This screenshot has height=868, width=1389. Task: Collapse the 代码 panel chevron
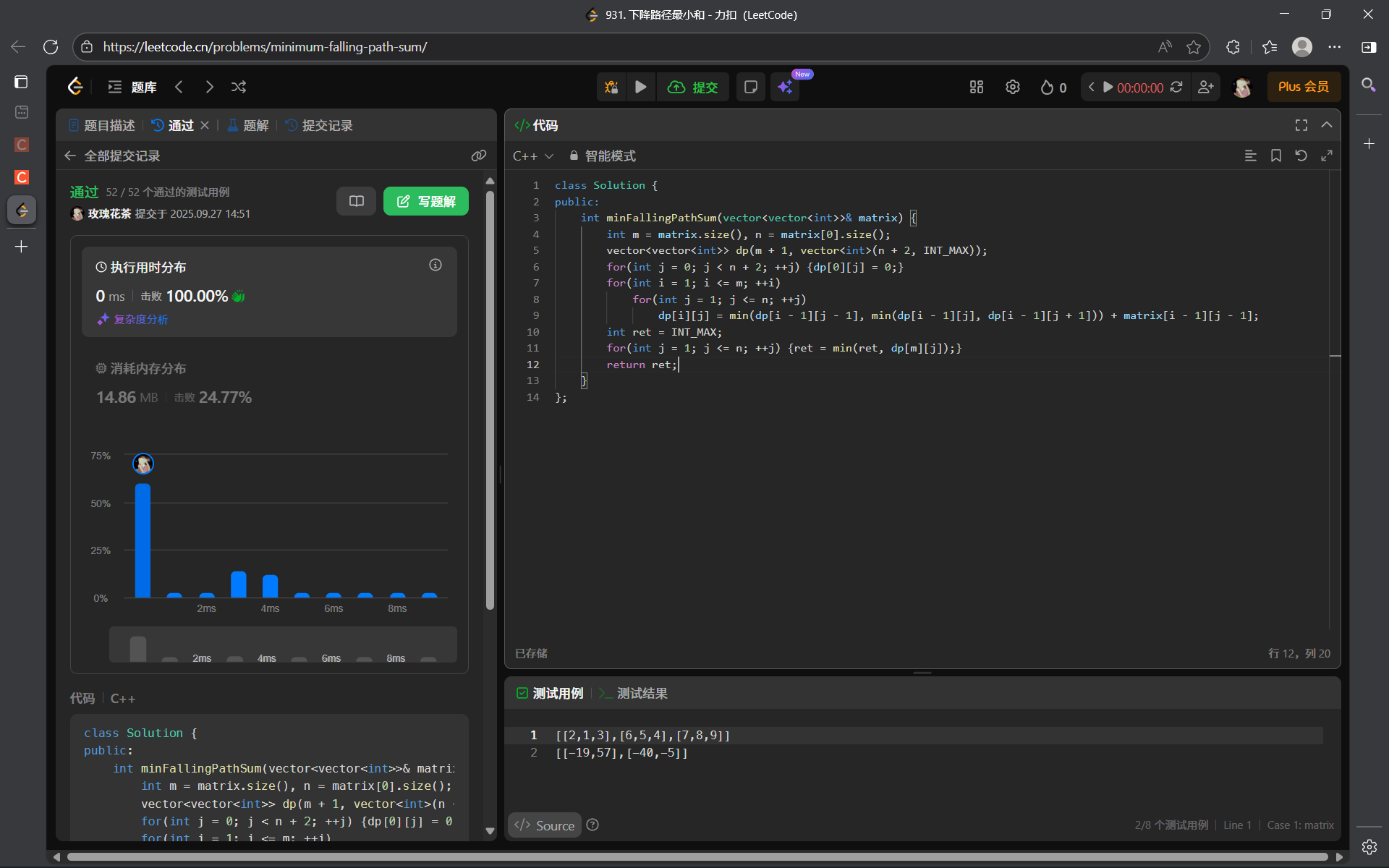click(1327, 125)
